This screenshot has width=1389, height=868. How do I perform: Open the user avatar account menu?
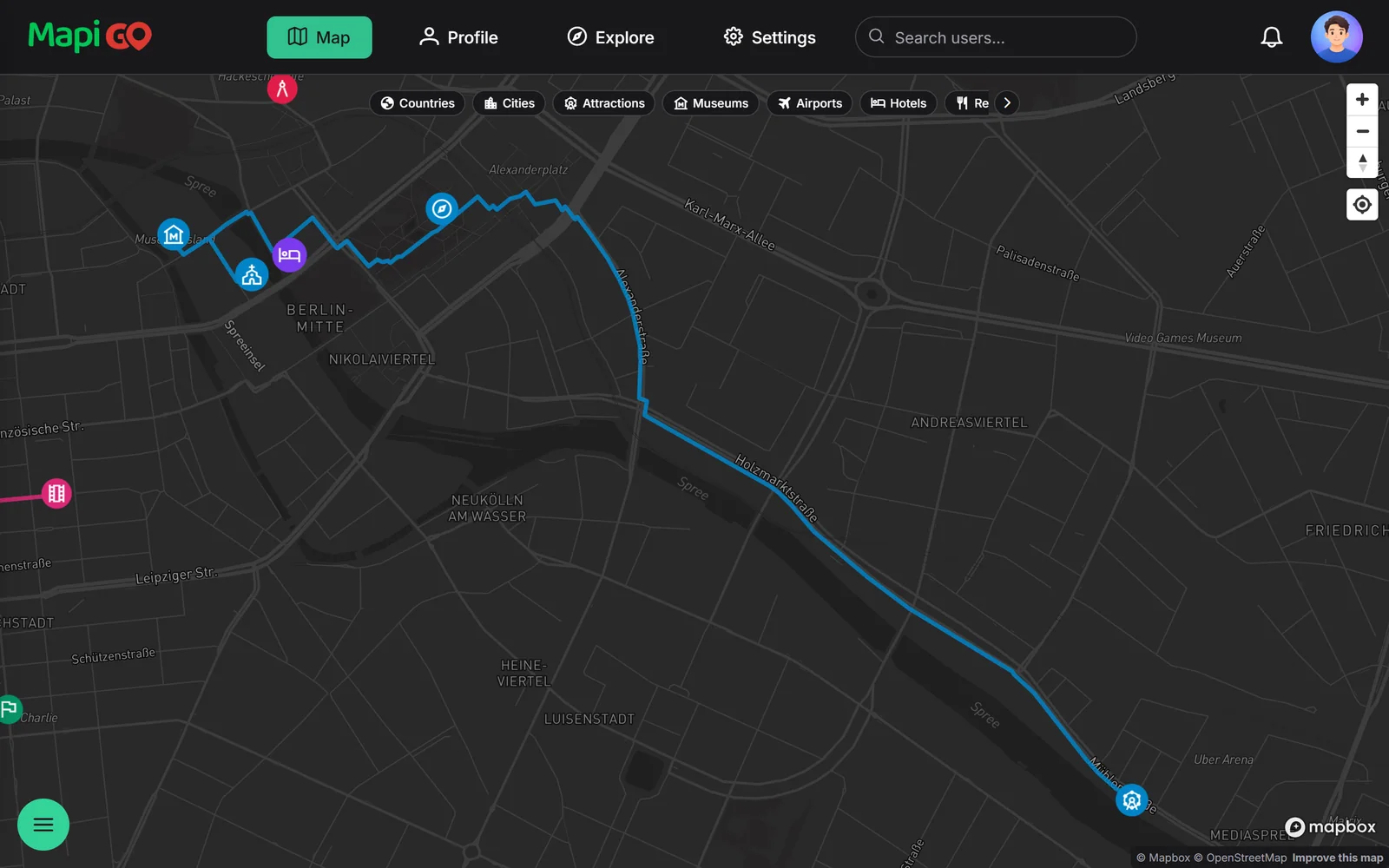point(1336,37)
